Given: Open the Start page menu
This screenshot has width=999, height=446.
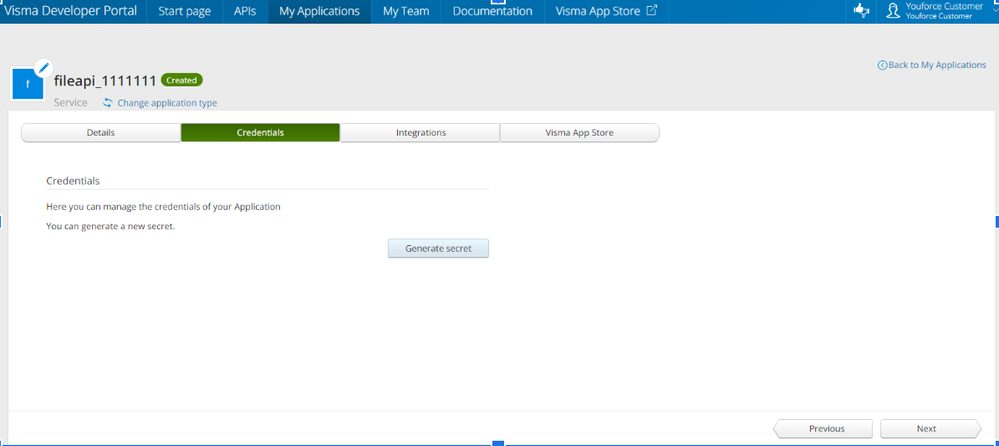Looking at the screenshot, I should [x=185, y=11].
